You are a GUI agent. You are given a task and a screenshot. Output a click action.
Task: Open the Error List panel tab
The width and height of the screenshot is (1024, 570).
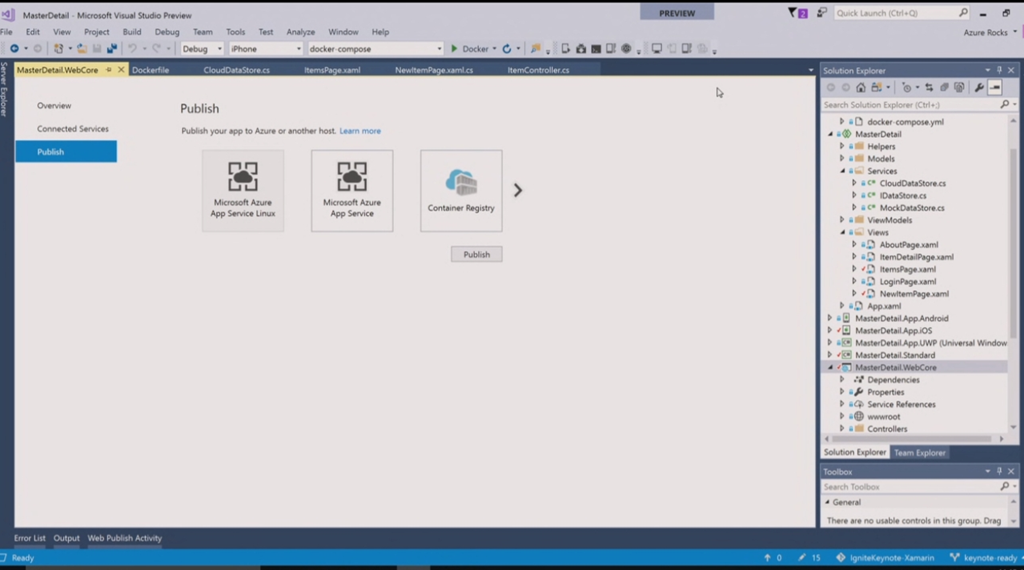click(30, 538)
